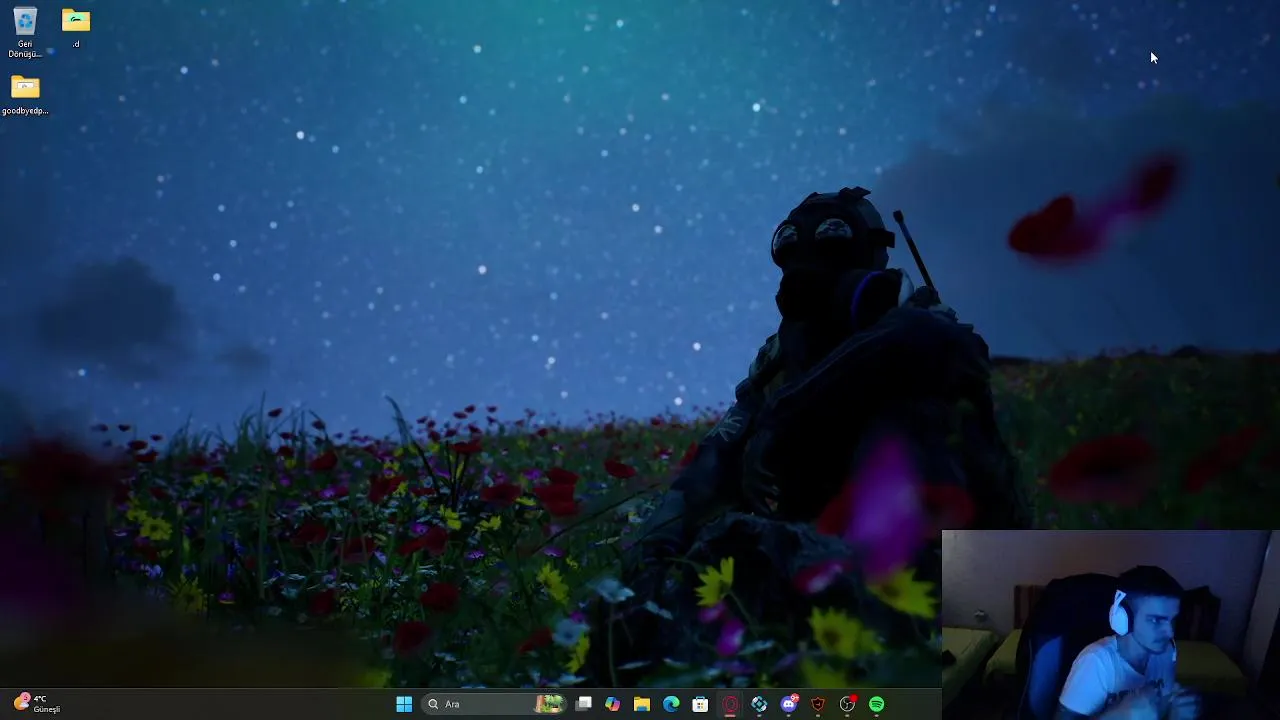Click the Ara search box

494,704
